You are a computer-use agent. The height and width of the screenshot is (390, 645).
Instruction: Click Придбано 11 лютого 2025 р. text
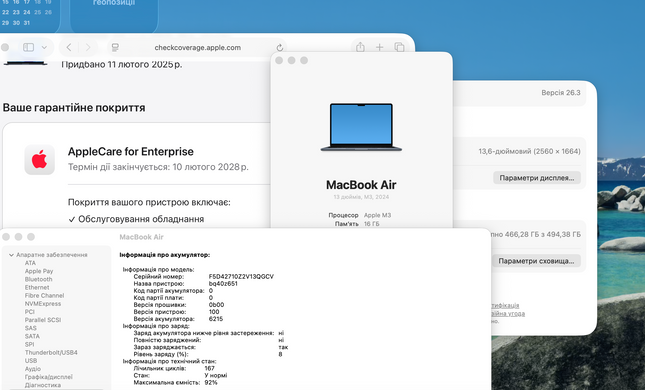122,64
